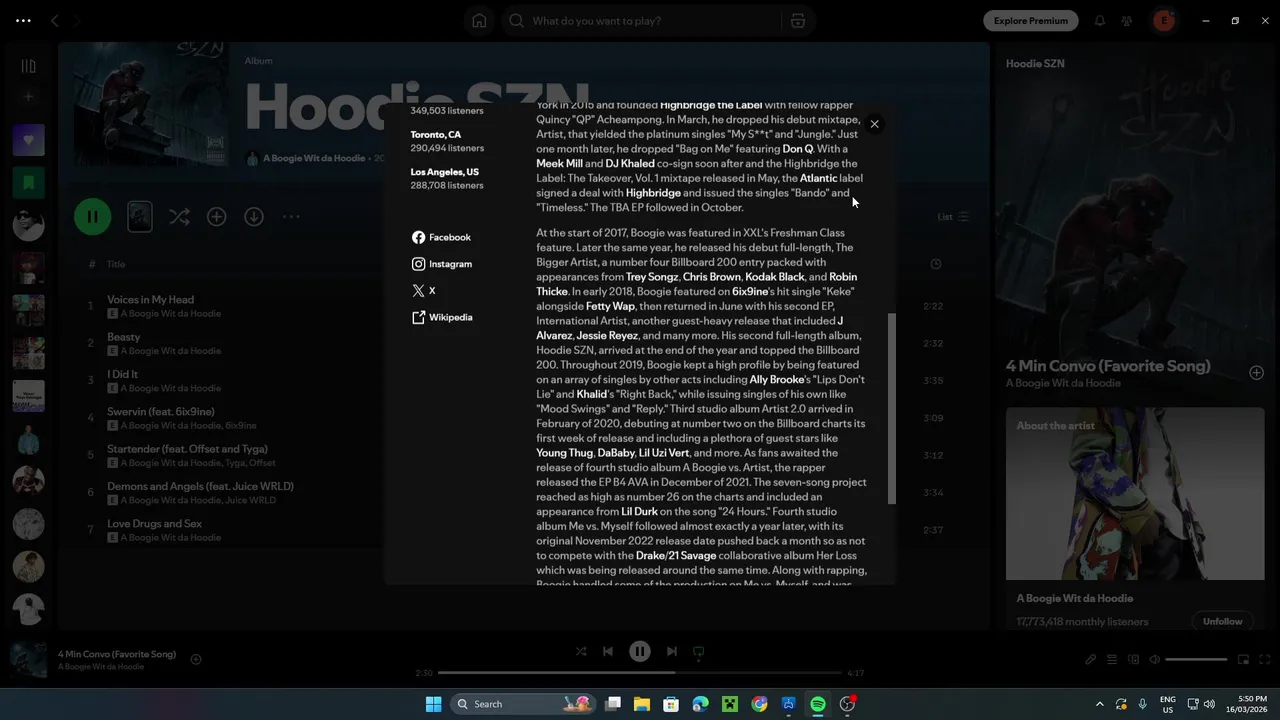Viewport: 1280px width, 720px height.
Task: Download the Hoodie SZN album
Action: tap(254, 217)
